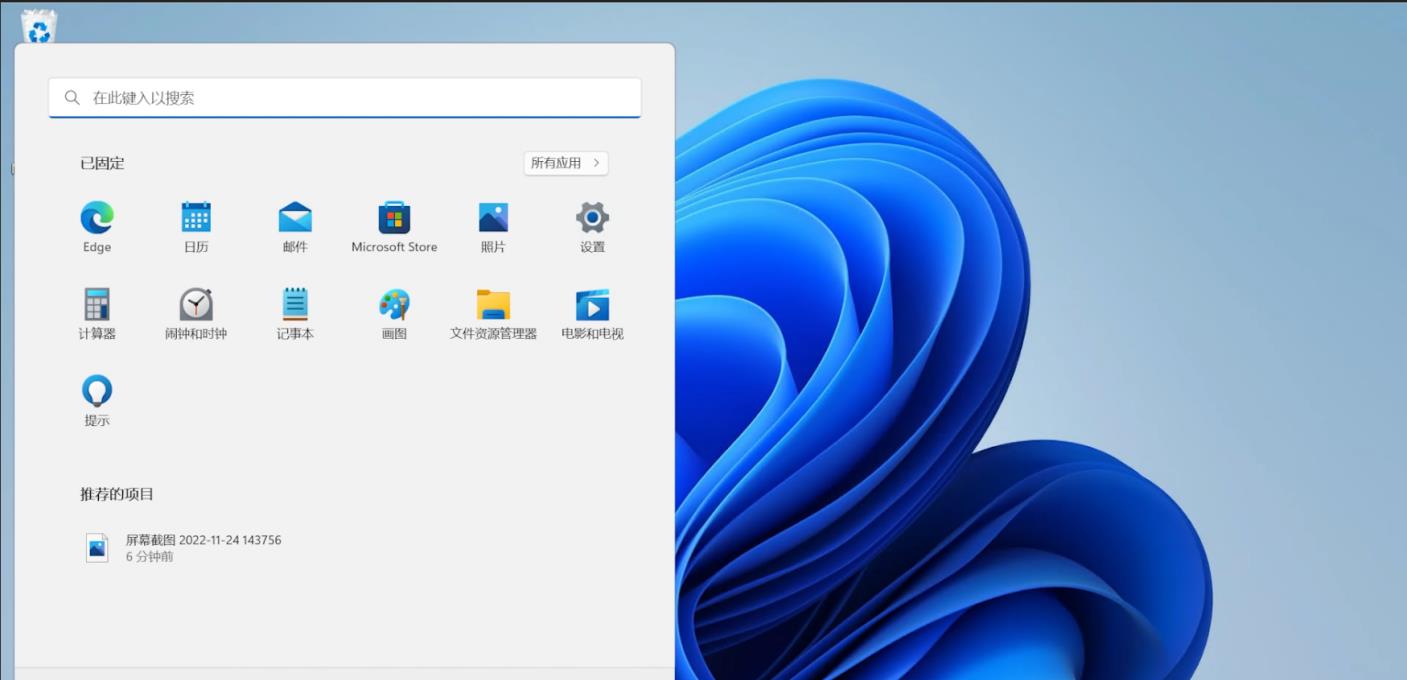Open the 设置 settings app
Screen dimensions: 1407x680
pyautogui.click(x=591, y=219)
